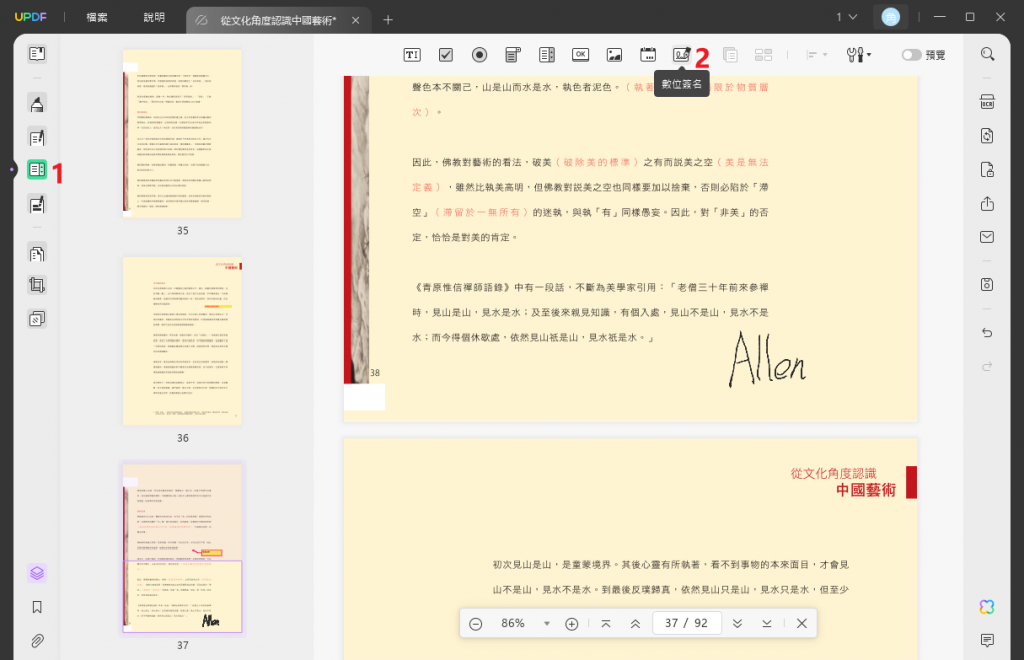Open the Edit PDF tool
This screenshot has height=660, width=1024.
tap(37, 137)
